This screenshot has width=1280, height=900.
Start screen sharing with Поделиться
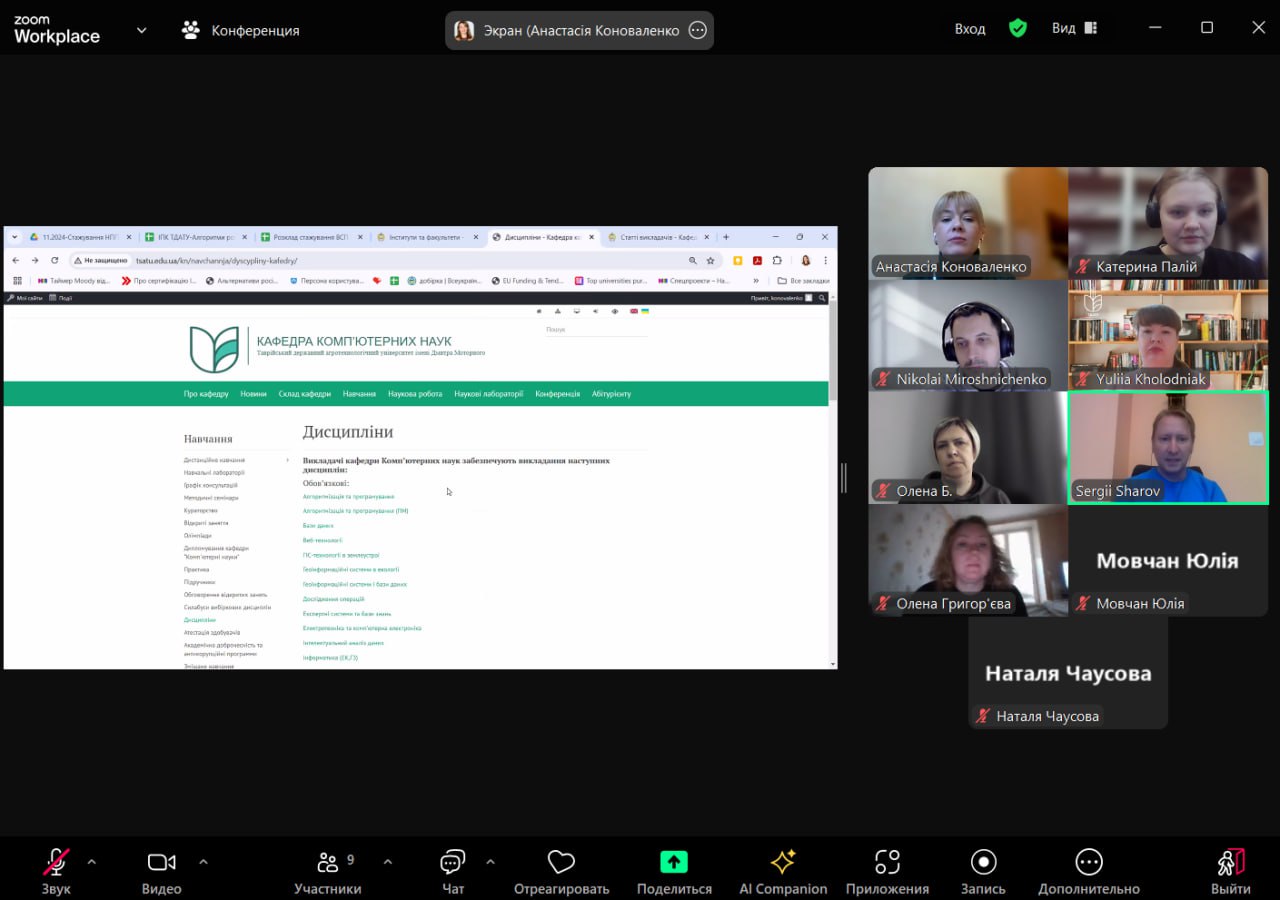pos(674,871)
